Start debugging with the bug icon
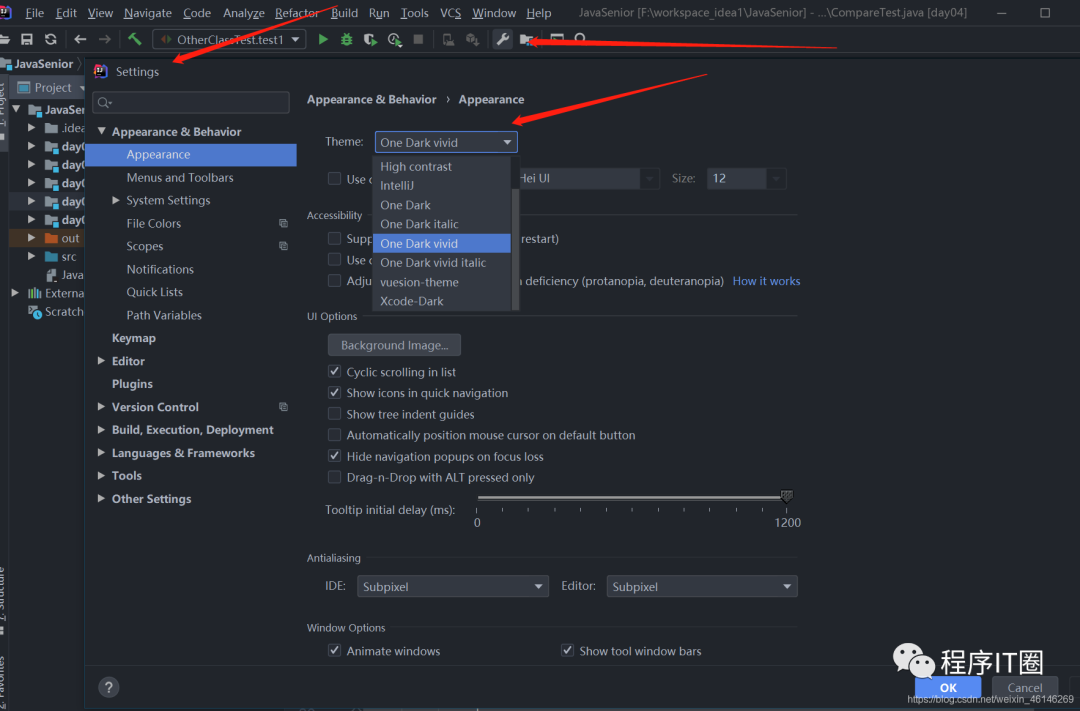Screen dimensions: 1080x711 pyautogui.click(x=346, y=39)
